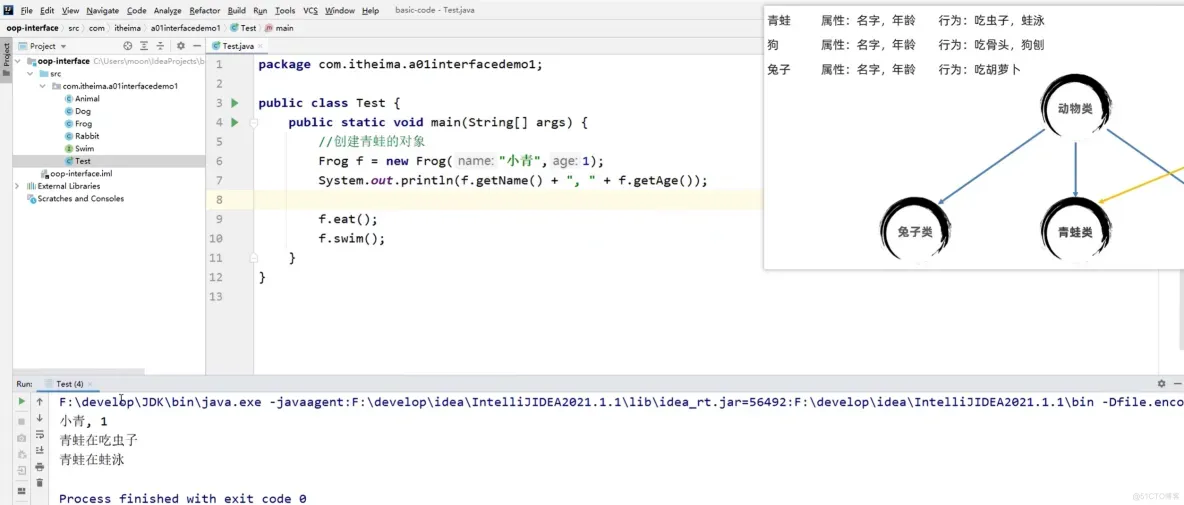The height and width of the screenshot is (505, 1184).
Task: Open the Tools menu
Action: coord(285,11)
